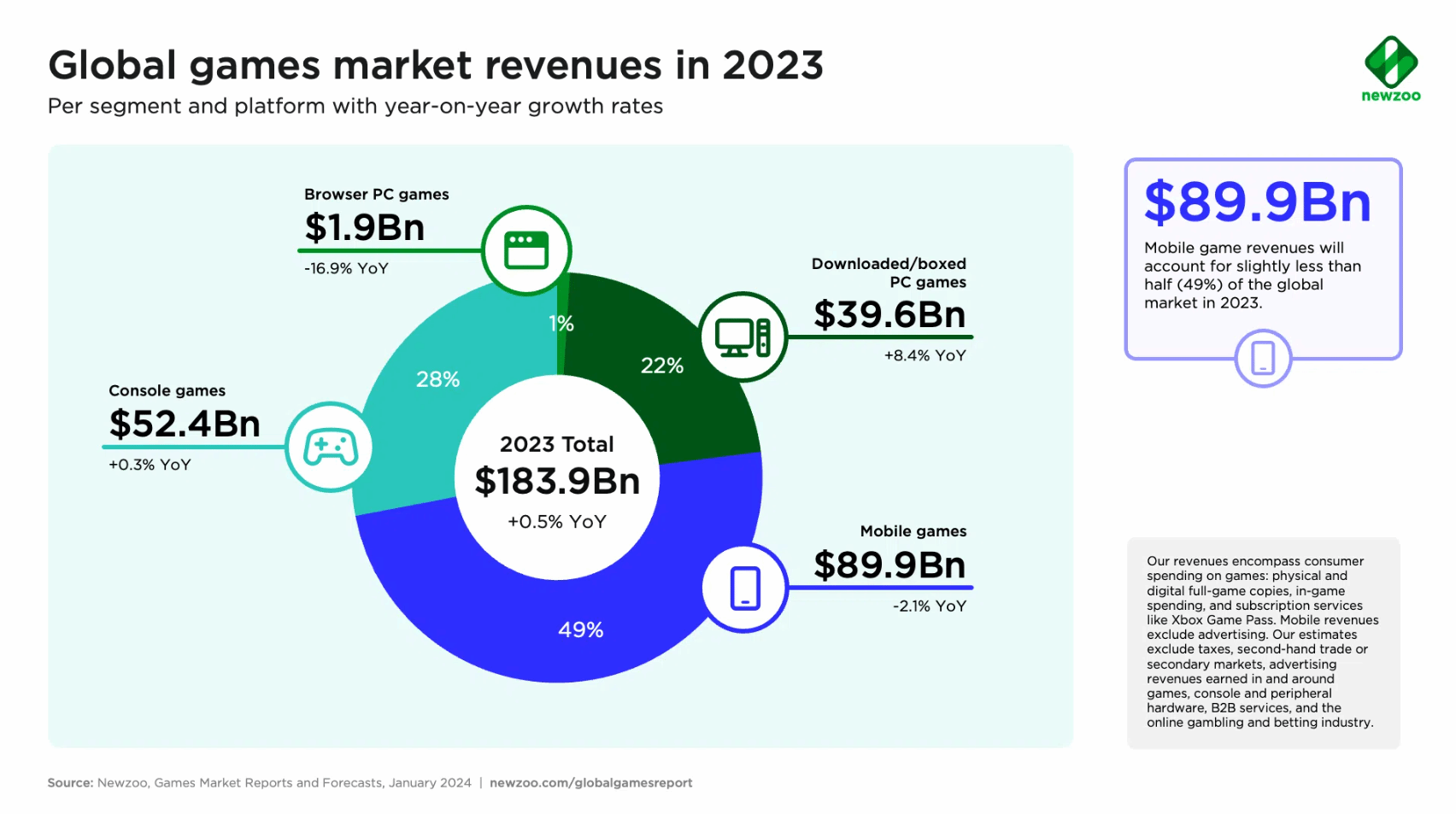Click the '-16.9% YoY' growth rate
Screen dimensions: 1456x814
pos(346,268)
